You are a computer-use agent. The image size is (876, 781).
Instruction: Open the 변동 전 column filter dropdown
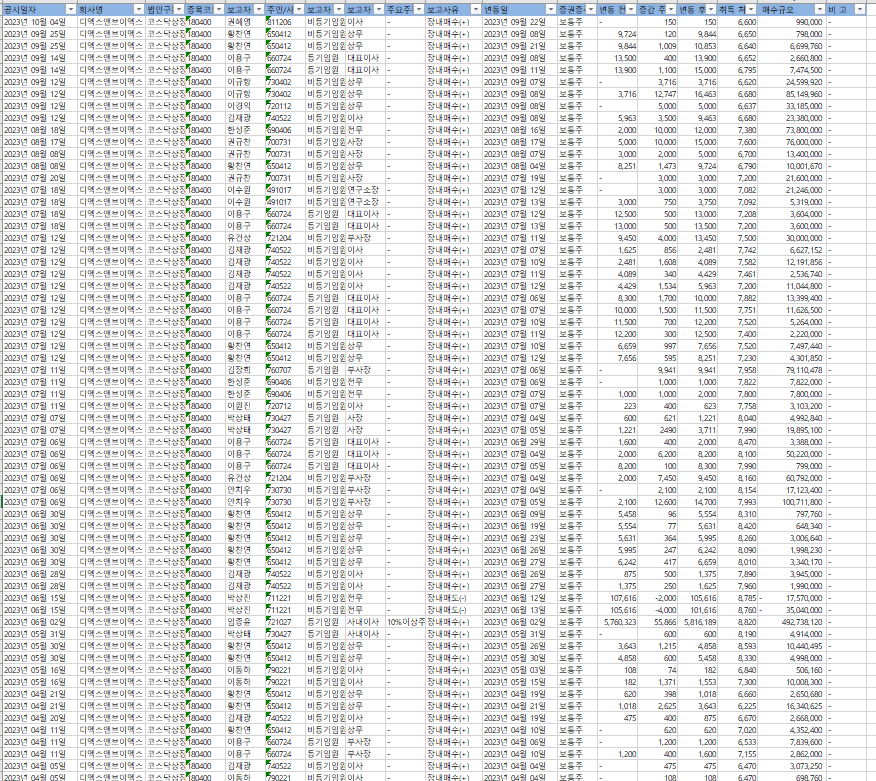(x=631, y=9)
